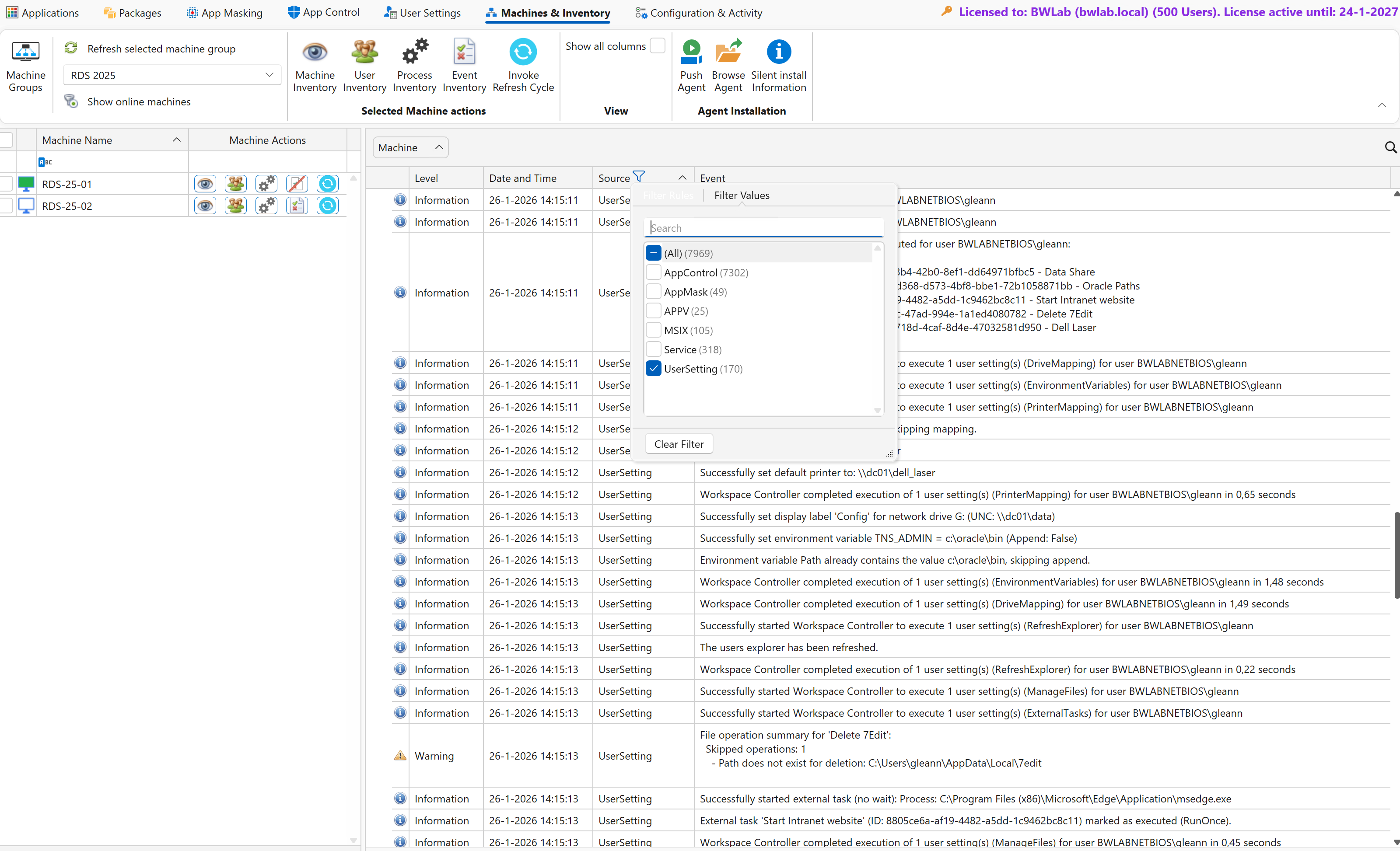Click the search magnifier icon at right

[1390, 148]
